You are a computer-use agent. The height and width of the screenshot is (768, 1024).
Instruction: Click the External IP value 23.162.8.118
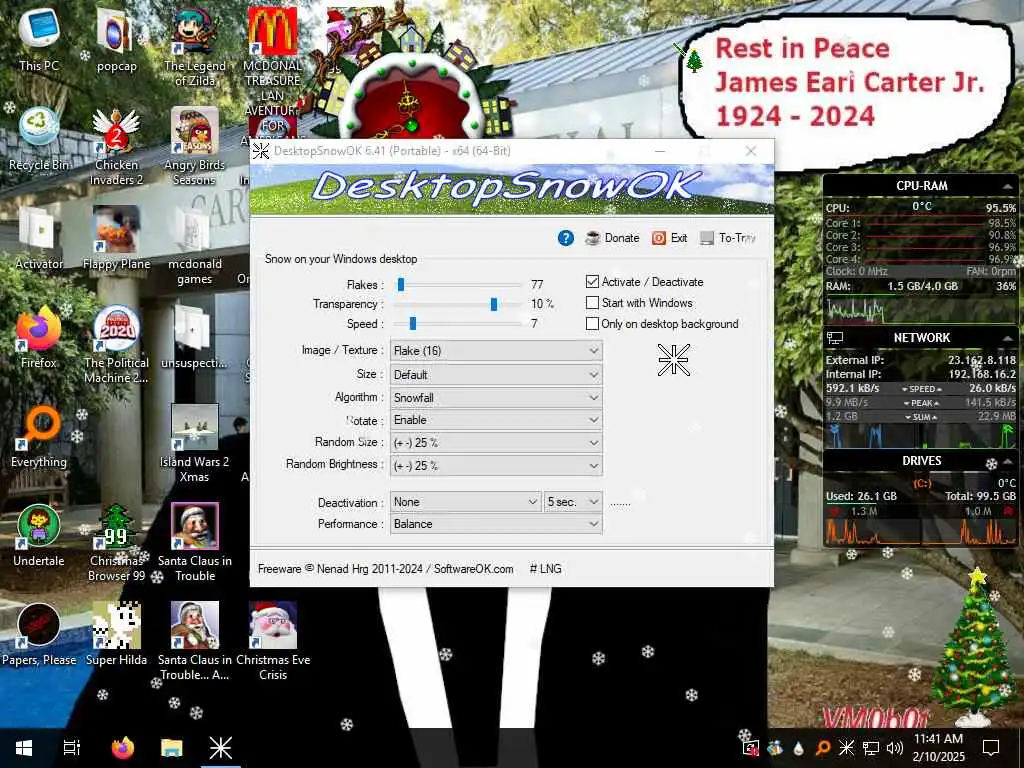coord(982,360)
